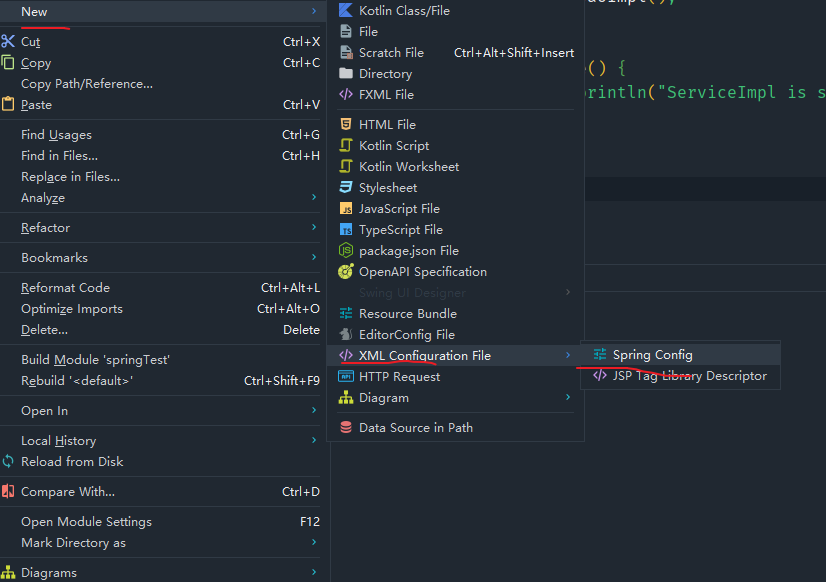This screenshot has width=826, height=582.
Task: Choose Open Module Settings entry
Action: [87, 521]
